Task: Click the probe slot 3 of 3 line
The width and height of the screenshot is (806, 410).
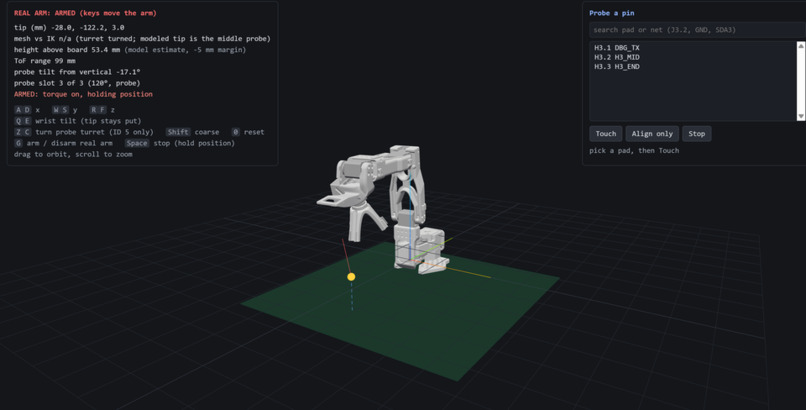Action: pos(77,83)
